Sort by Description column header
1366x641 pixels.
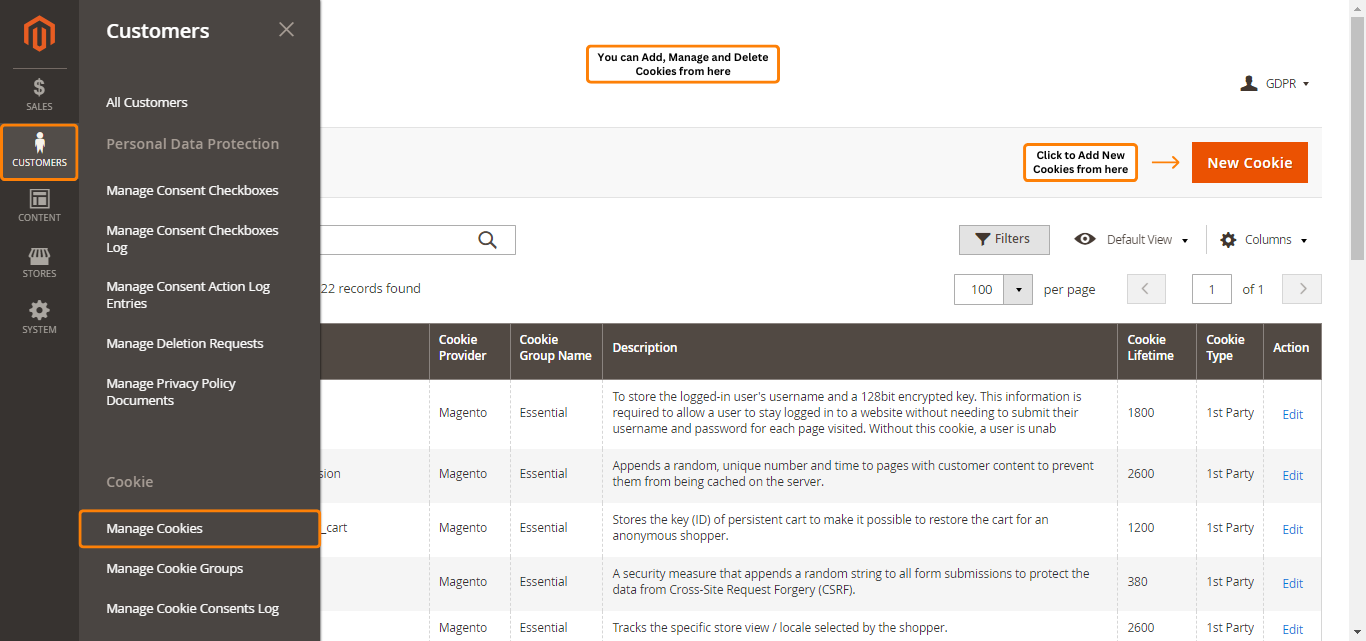[860, 351]
